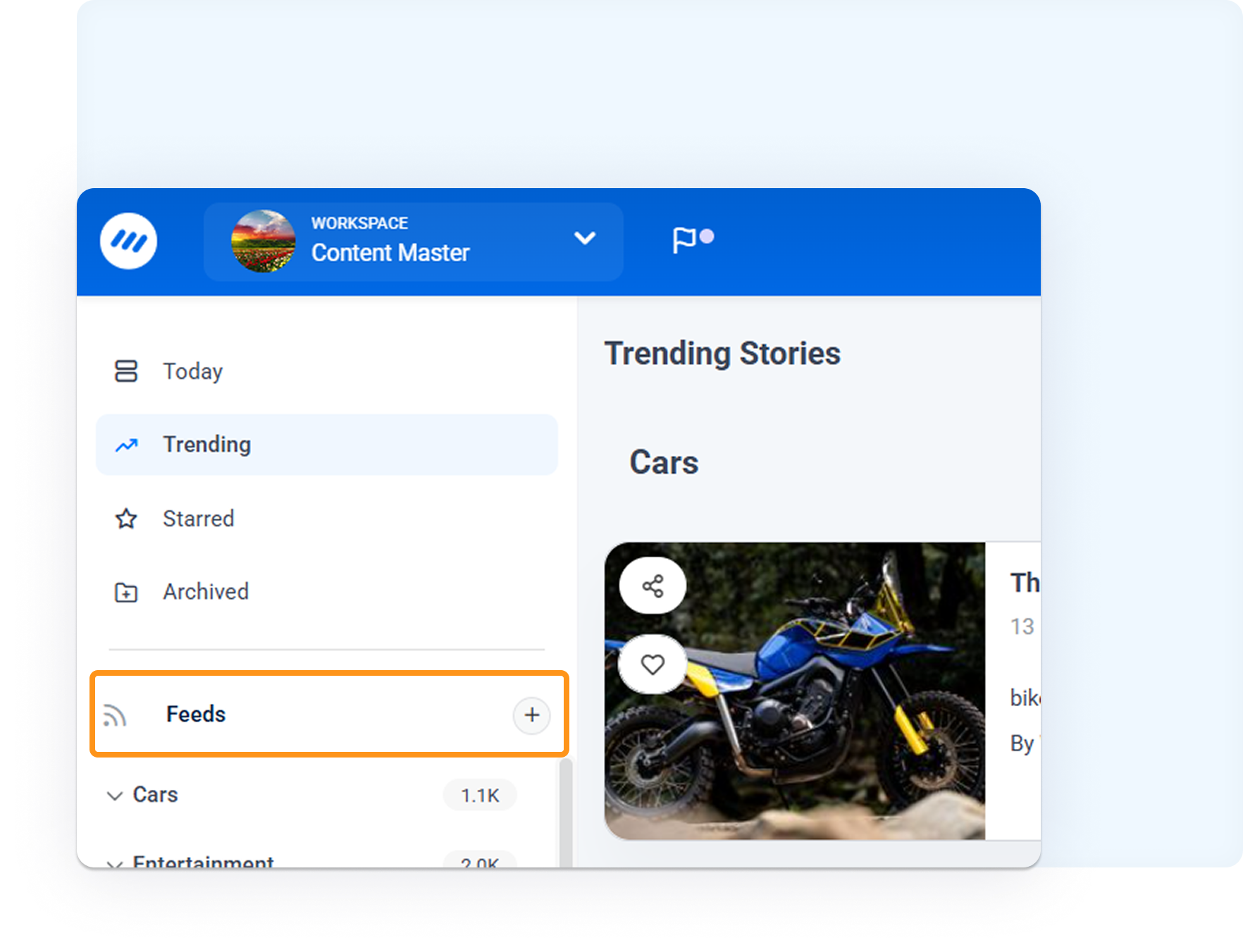The height and width of the screenshot is (952, 1243).
Task: Open the Content Master workspace dropdown
Action: coord(414,242)
